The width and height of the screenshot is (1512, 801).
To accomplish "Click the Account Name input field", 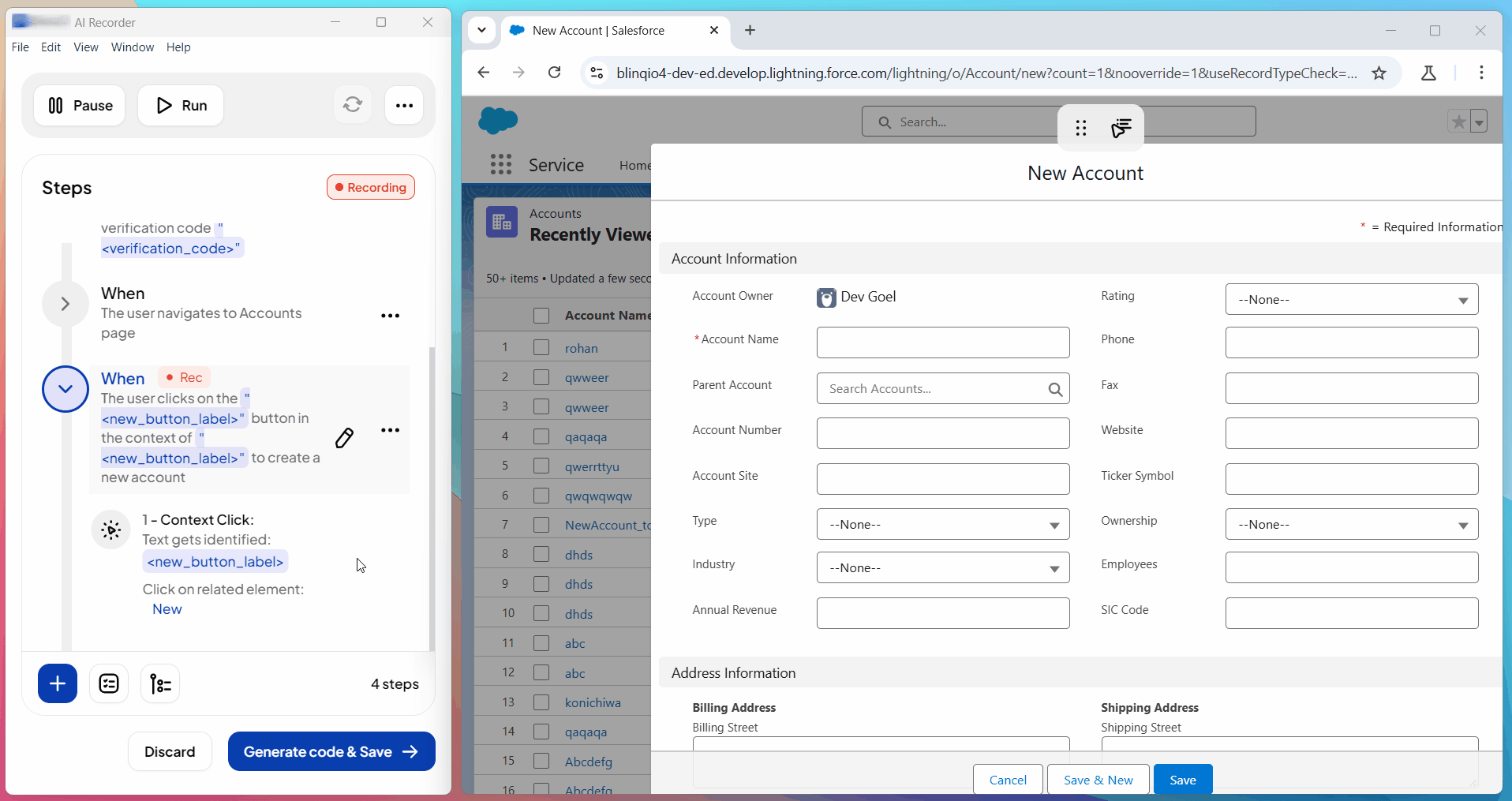I will (943, 342).
